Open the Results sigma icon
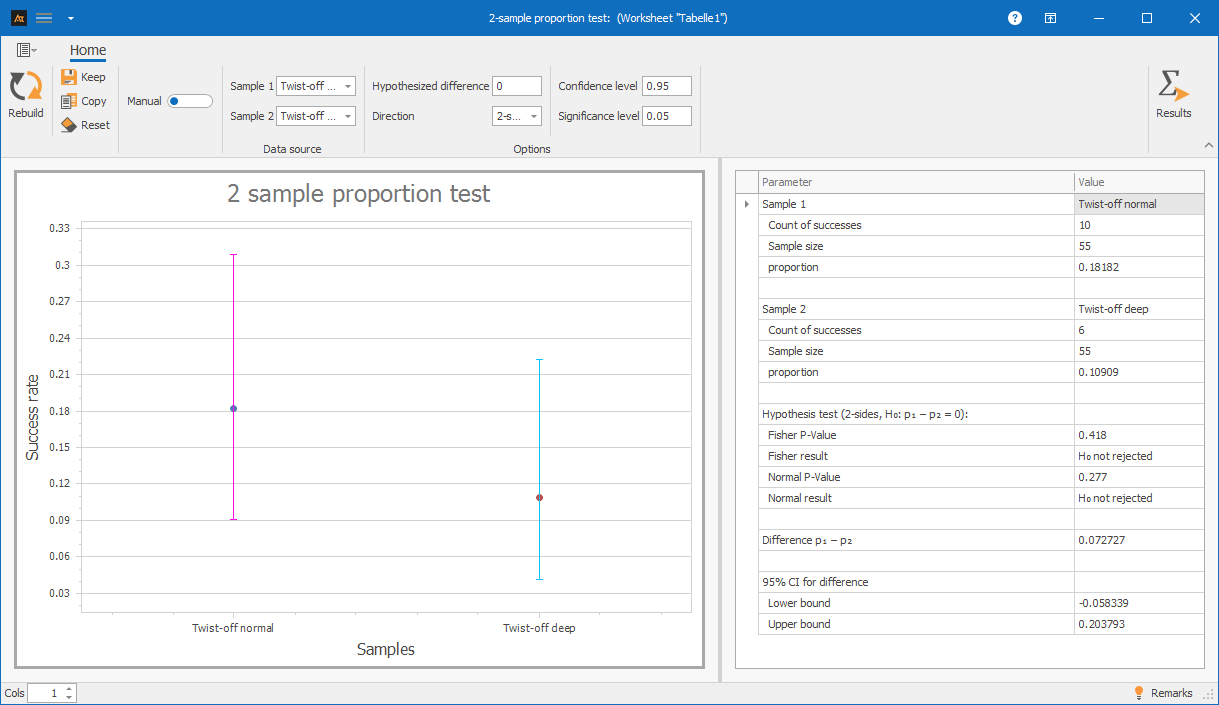The image size is (1219, 705). (1173, 87)
